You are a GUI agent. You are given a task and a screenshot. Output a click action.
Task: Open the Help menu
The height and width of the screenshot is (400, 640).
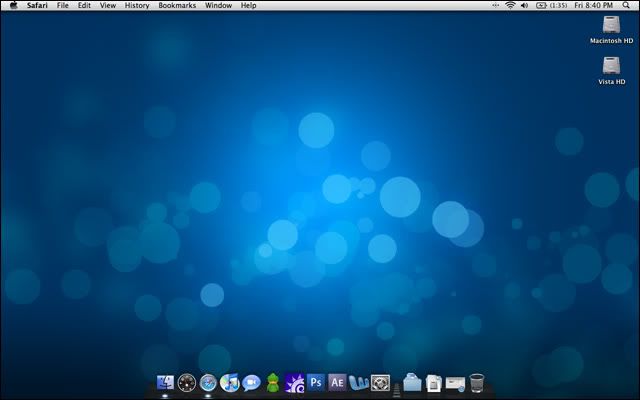[x=248, y=5]
